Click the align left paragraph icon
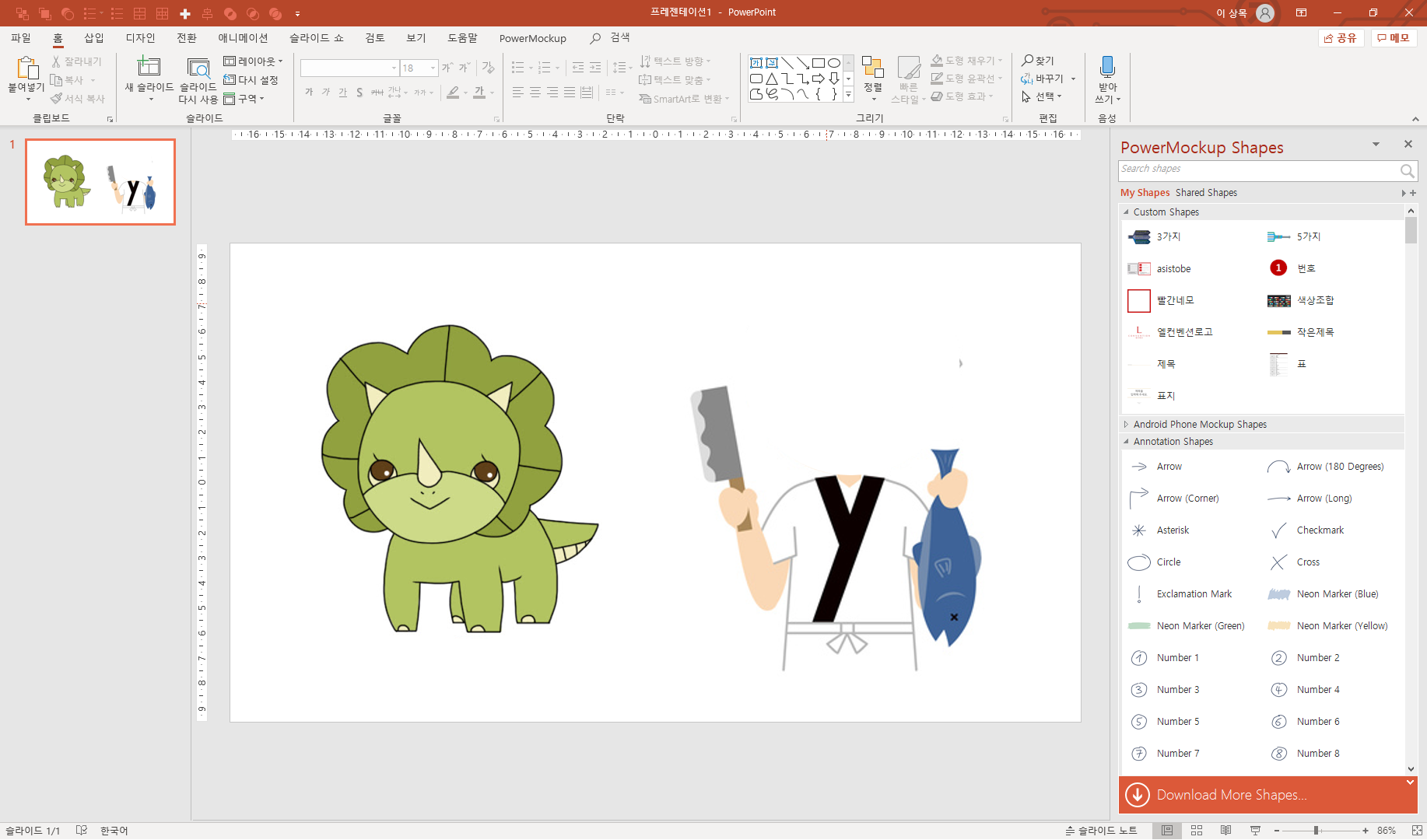The image size is (1427, 840). 518,93
